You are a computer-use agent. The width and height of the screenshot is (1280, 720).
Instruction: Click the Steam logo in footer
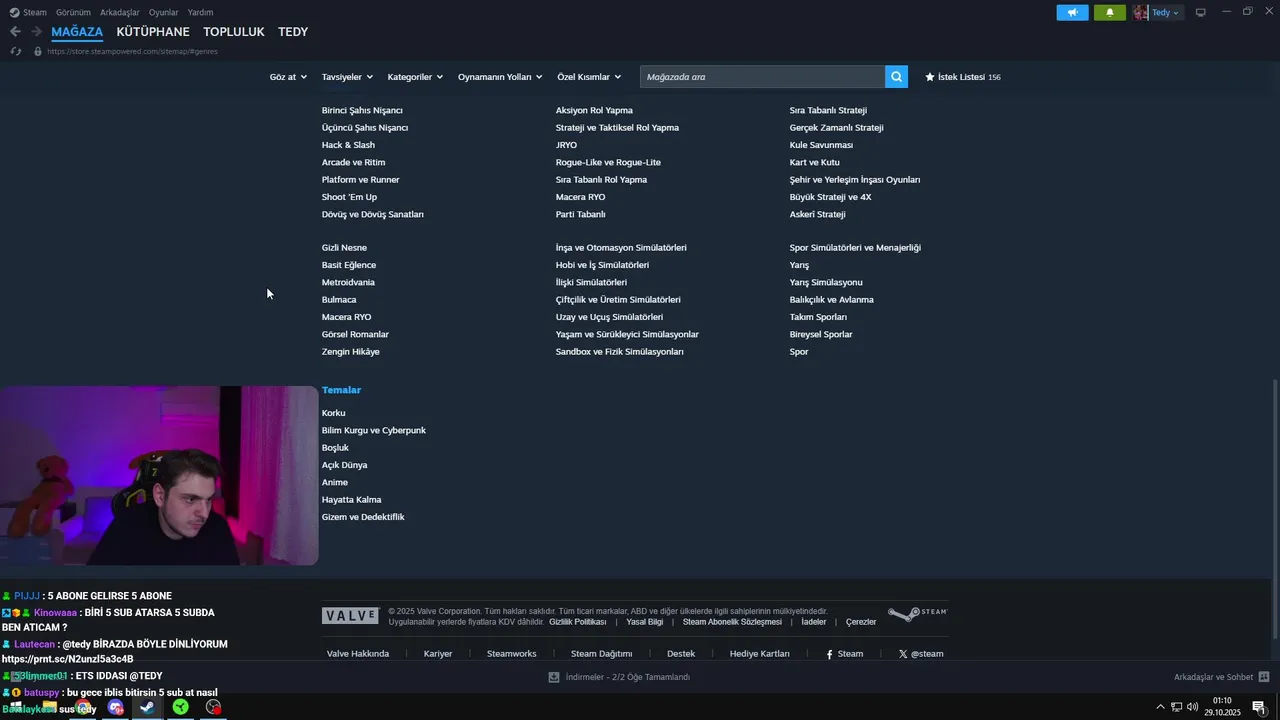click(x=917, y=614)
